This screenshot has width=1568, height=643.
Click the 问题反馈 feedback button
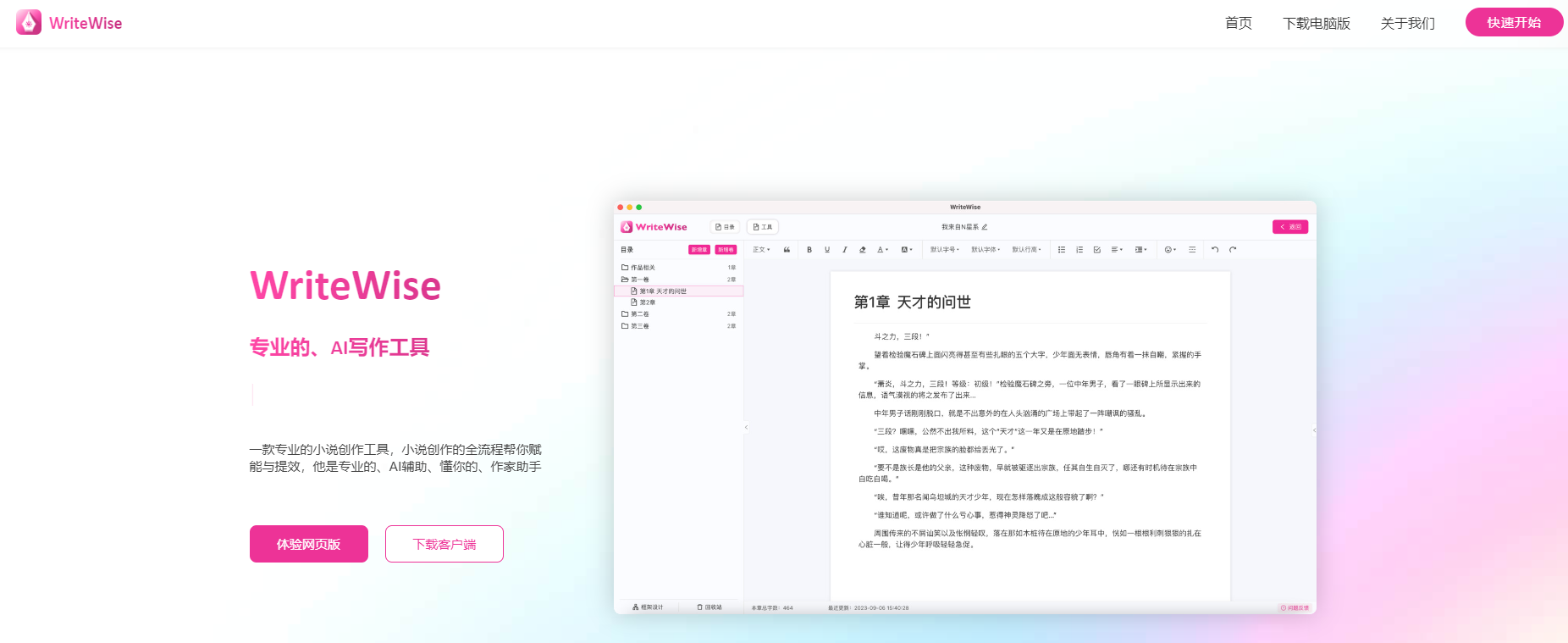1295,608
